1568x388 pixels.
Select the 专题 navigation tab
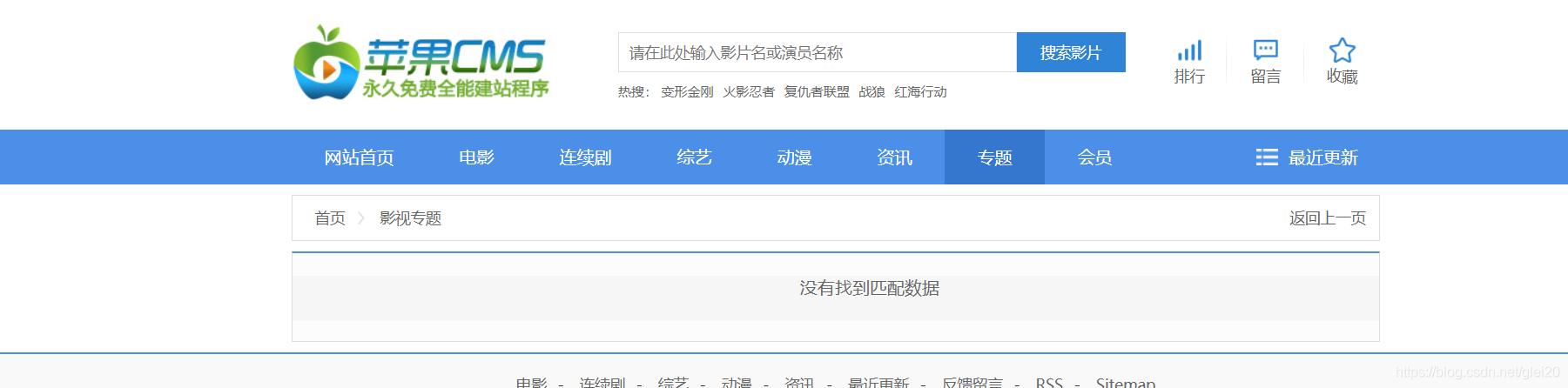coord(994,157)
